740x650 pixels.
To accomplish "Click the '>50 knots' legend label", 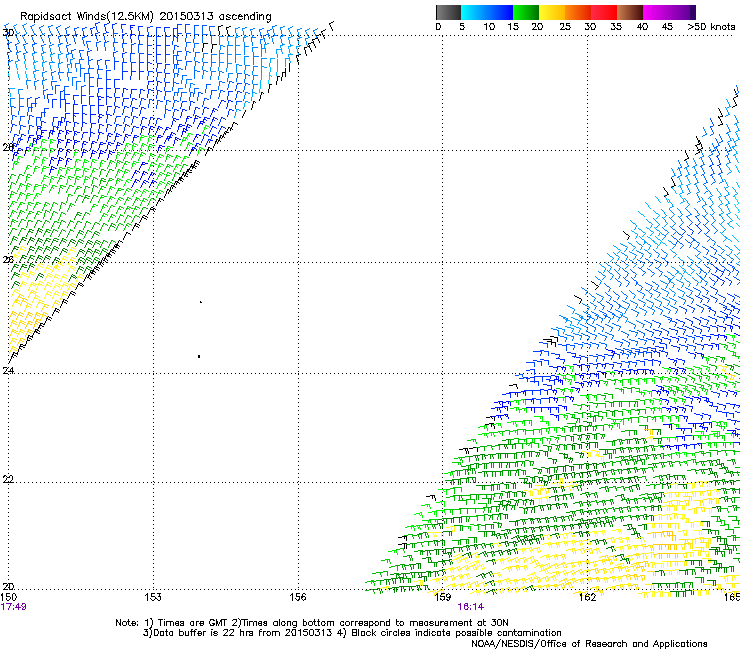I will point(711,27).
